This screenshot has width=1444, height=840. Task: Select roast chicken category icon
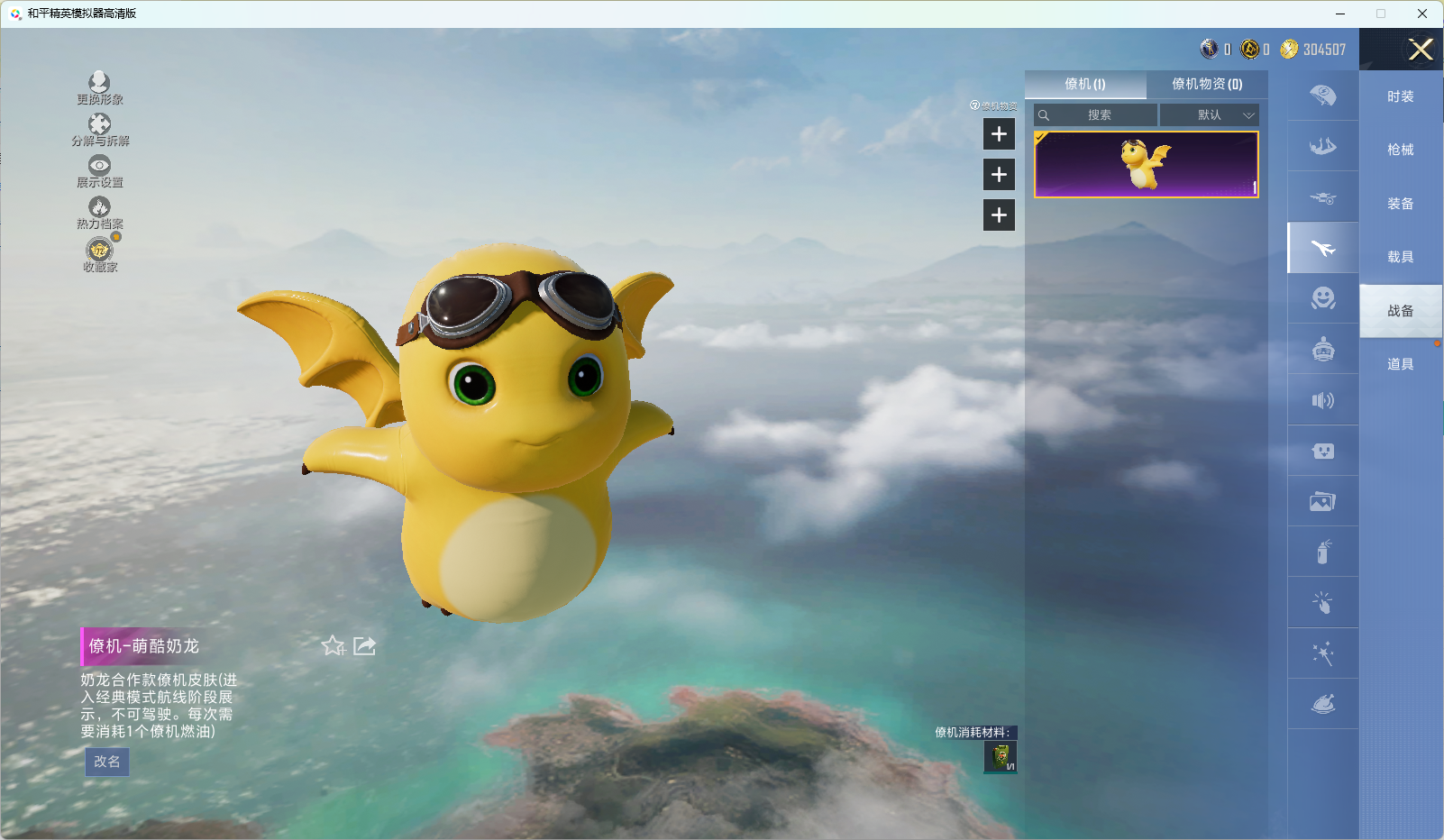coord(1322,704)
